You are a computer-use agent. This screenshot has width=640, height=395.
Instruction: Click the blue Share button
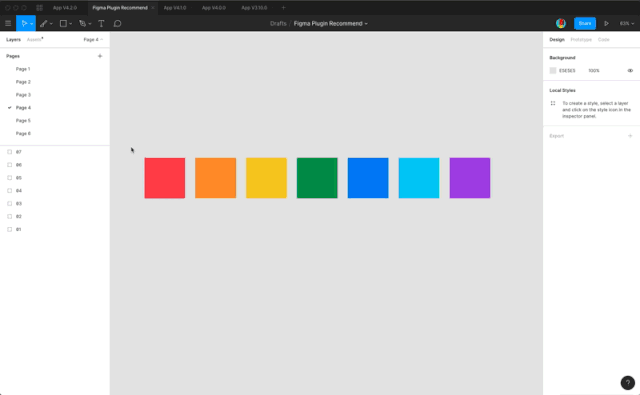coord(584,24)
